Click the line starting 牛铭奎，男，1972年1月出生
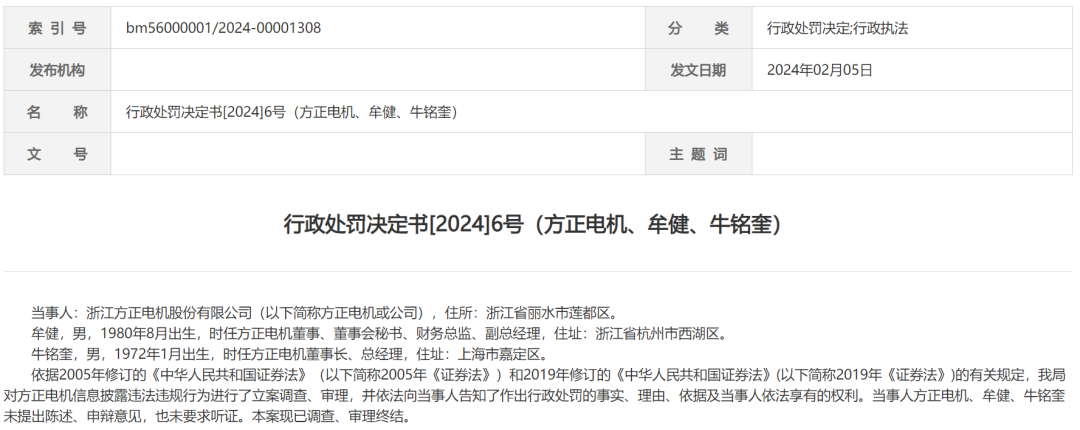This screenshot has width=1080, height=430. tap(289, 355)
